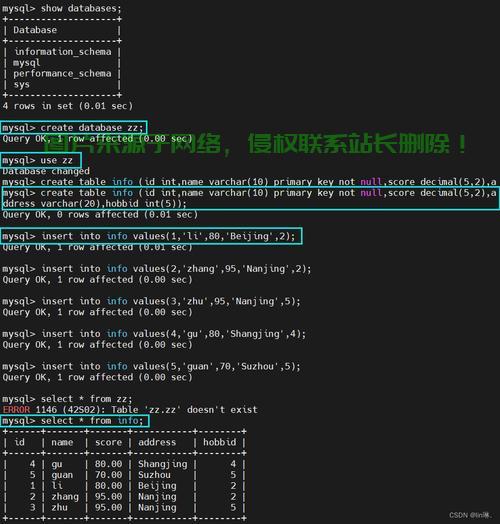
Task: Select the "zhu" name cell in result table
Action: [x=59, y=507]
